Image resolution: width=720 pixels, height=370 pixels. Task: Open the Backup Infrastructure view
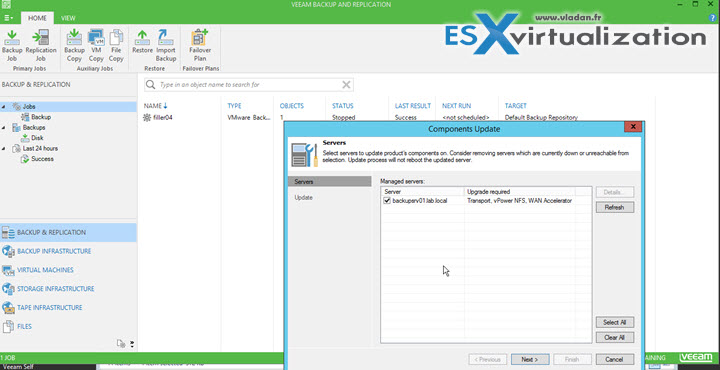point(68,252)
